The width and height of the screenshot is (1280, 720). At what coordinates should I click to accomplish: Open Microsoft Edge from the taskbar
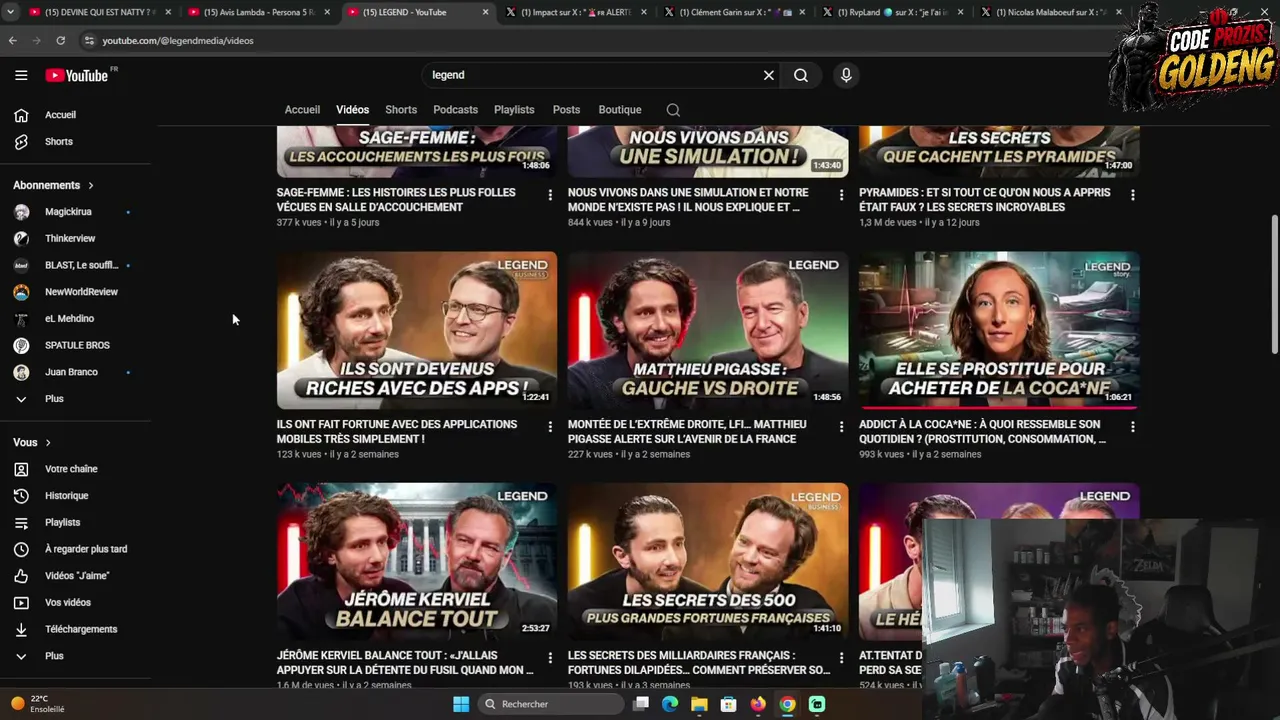tap(670, 704)
